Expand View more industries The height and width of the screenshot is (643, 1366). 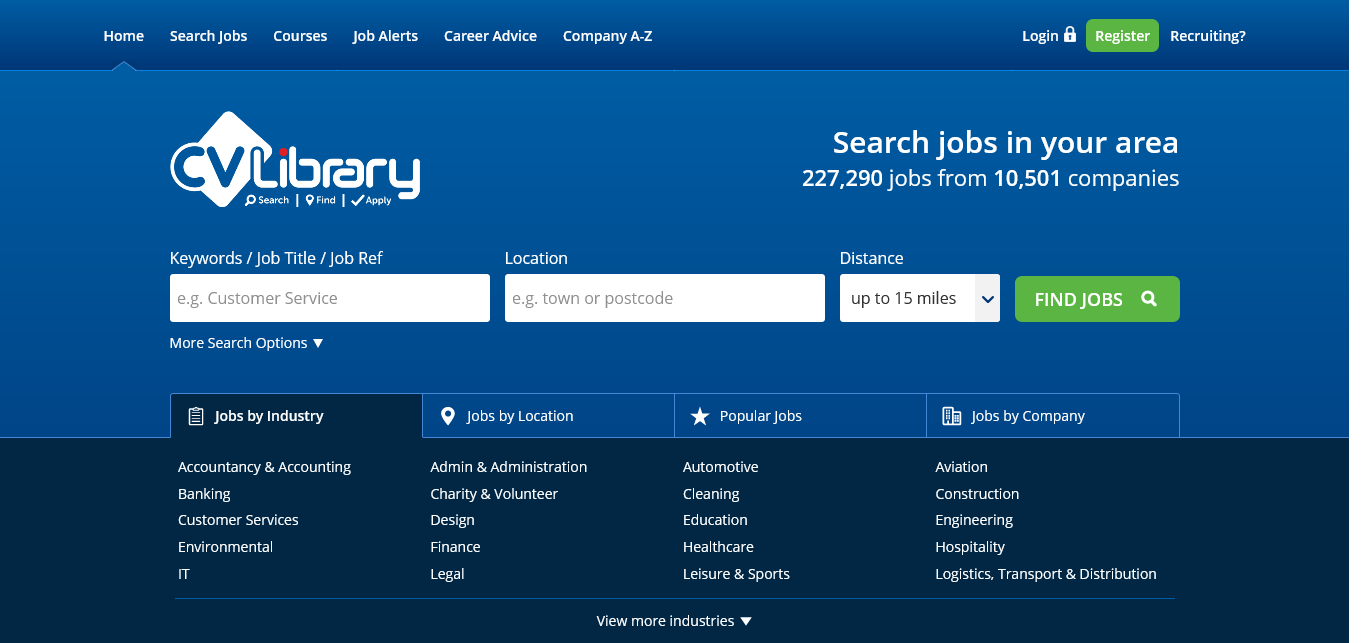click(x=674, y=621)
